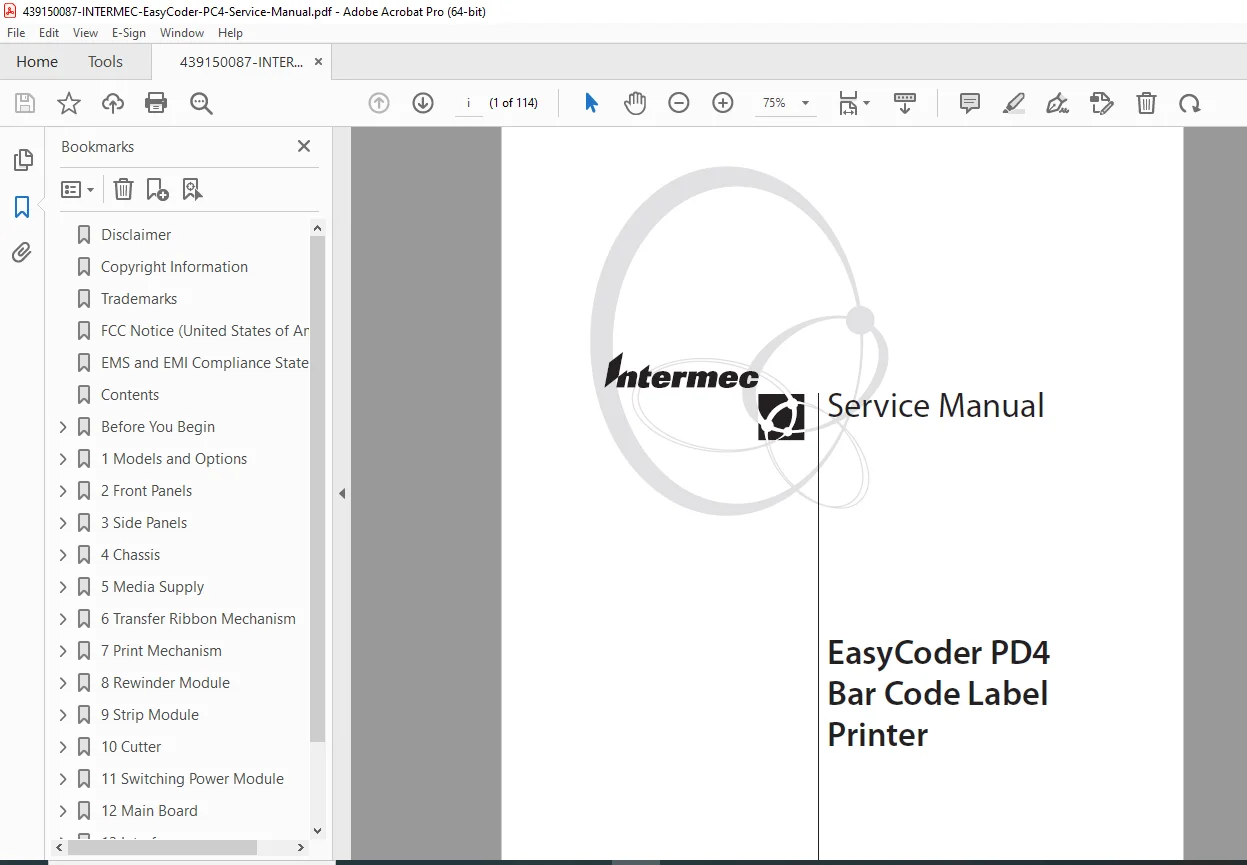Add document to starred favorites
The image size is (1247, 865).
tap(69, 103)
